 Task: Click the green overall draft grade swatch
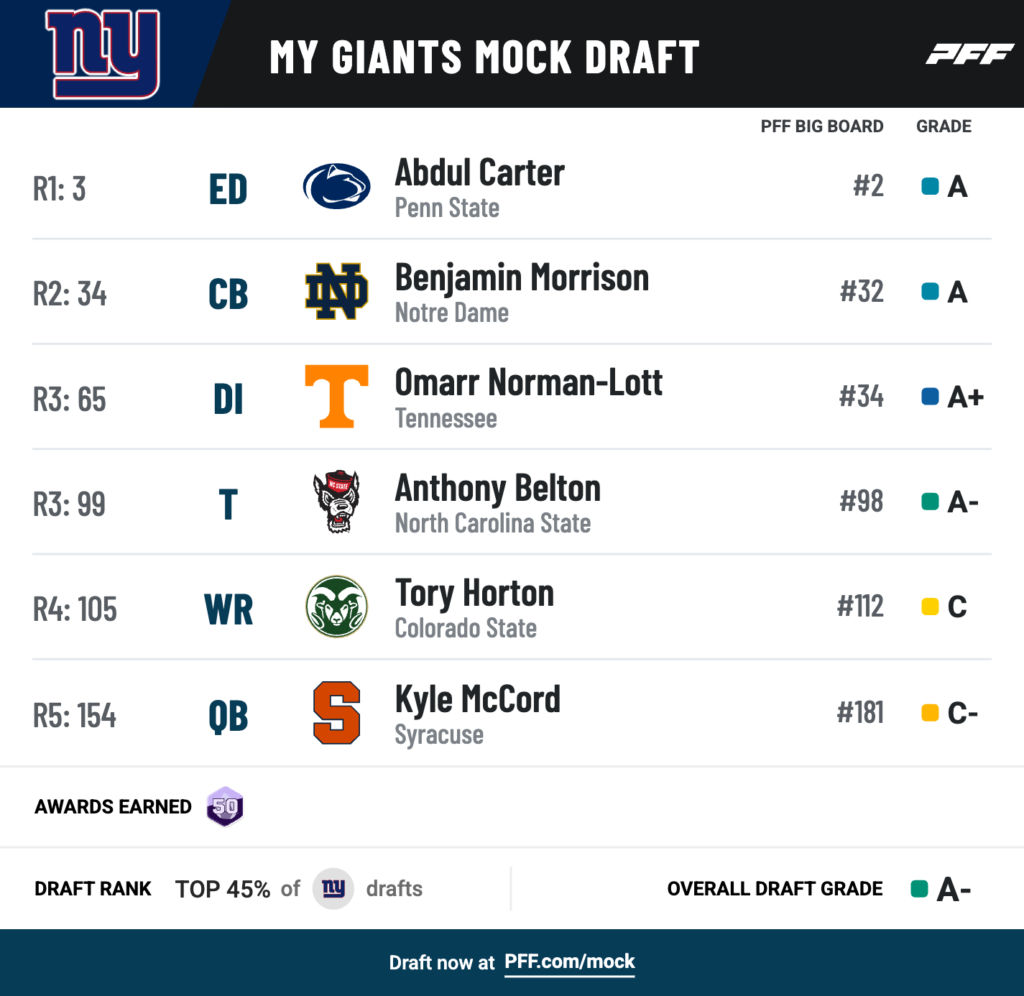pos(920,889)
